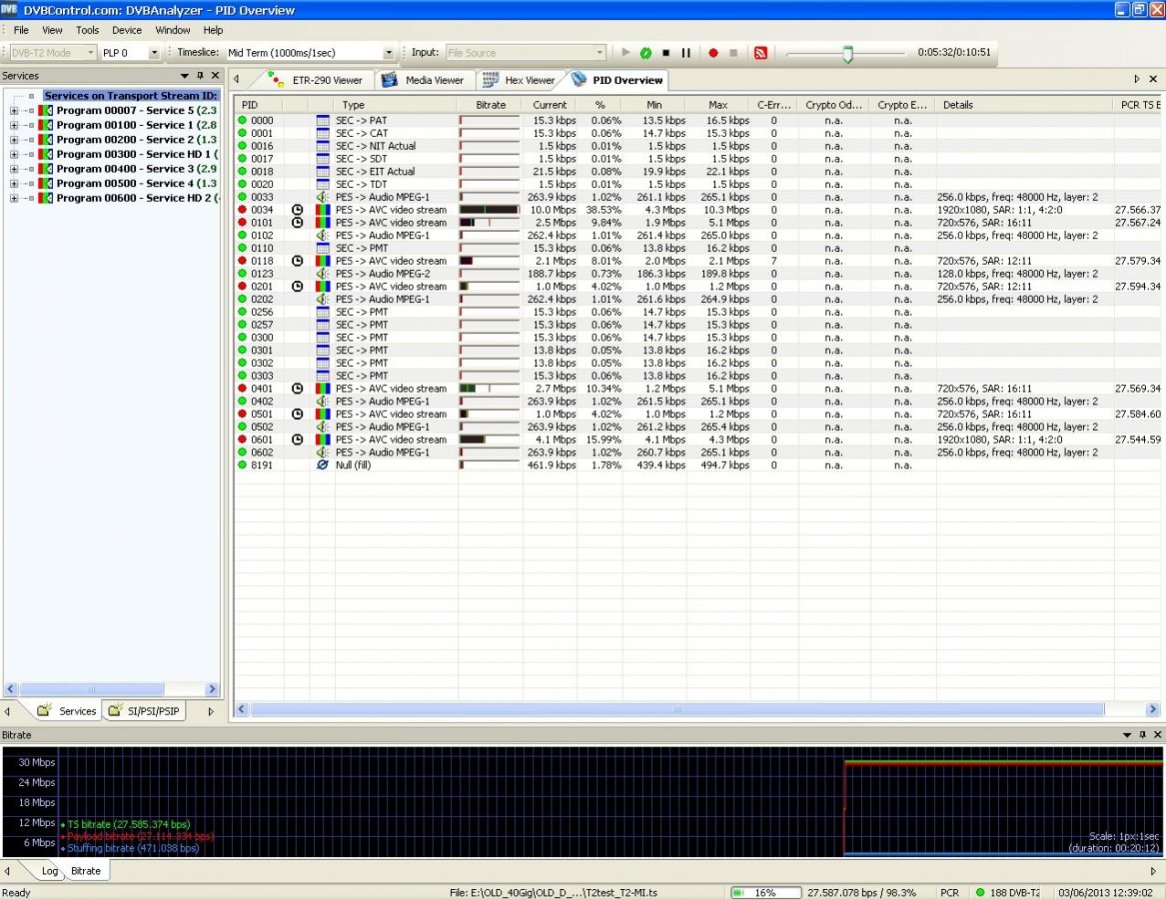Open the Tools menu
1166x900 pixels.
tap(87, 30)
